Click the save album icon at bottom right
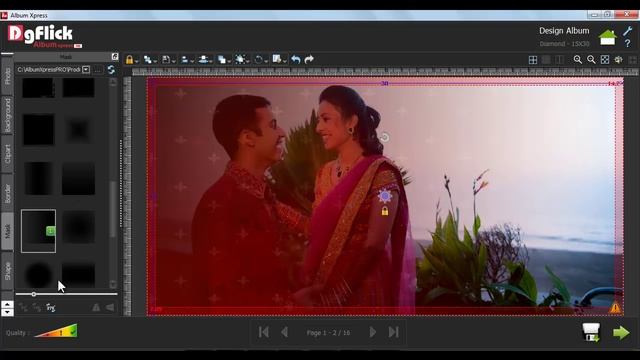 tap(591, 332)
